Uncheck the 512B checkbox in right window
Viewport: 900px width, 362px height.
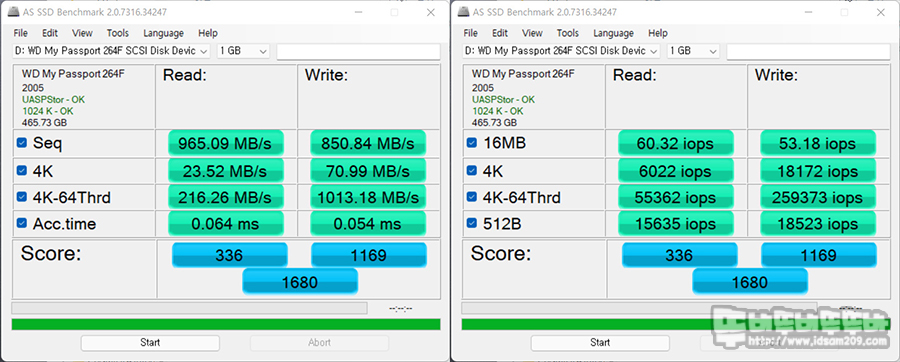tap(472, 223)
